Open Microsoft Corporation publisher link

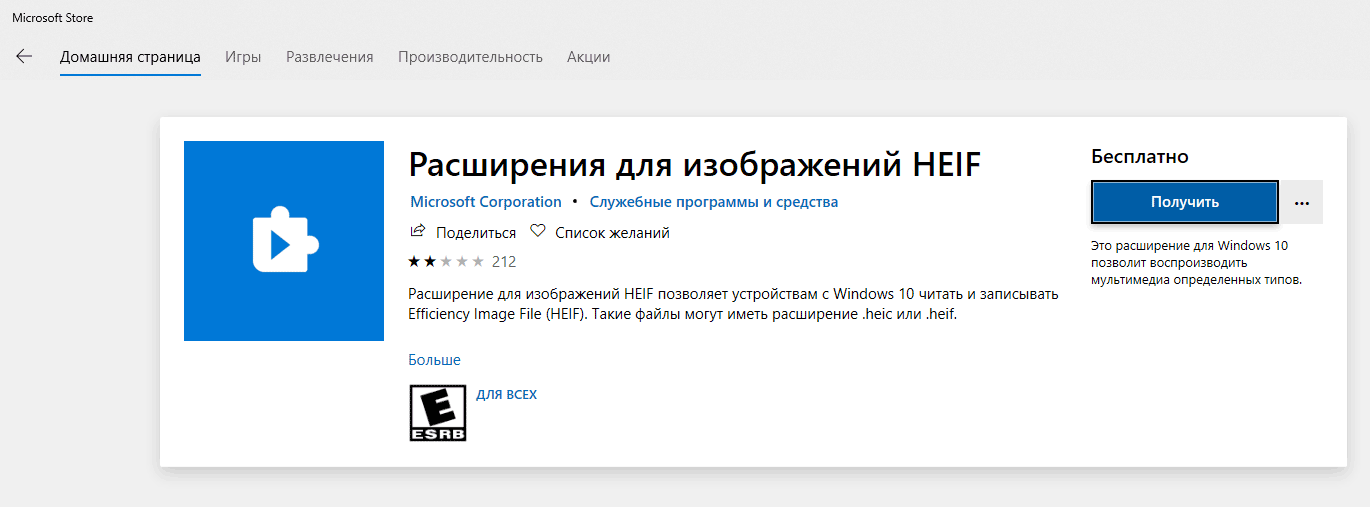click(x=486, y=202)
